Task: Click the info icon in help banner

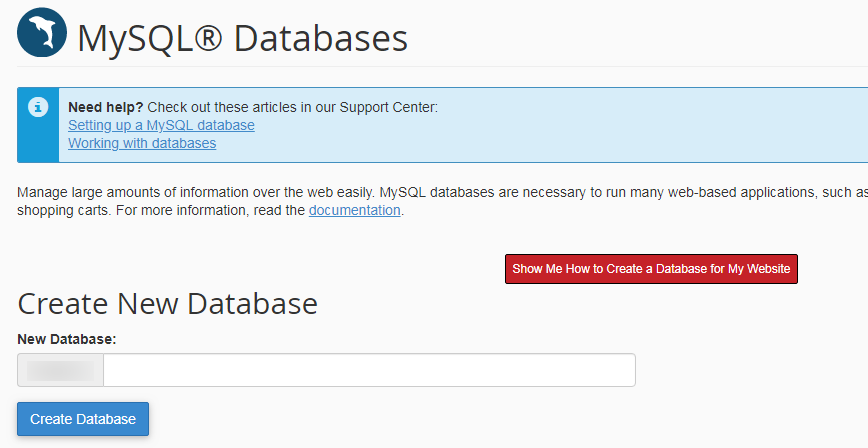Action: pos(38,106)
